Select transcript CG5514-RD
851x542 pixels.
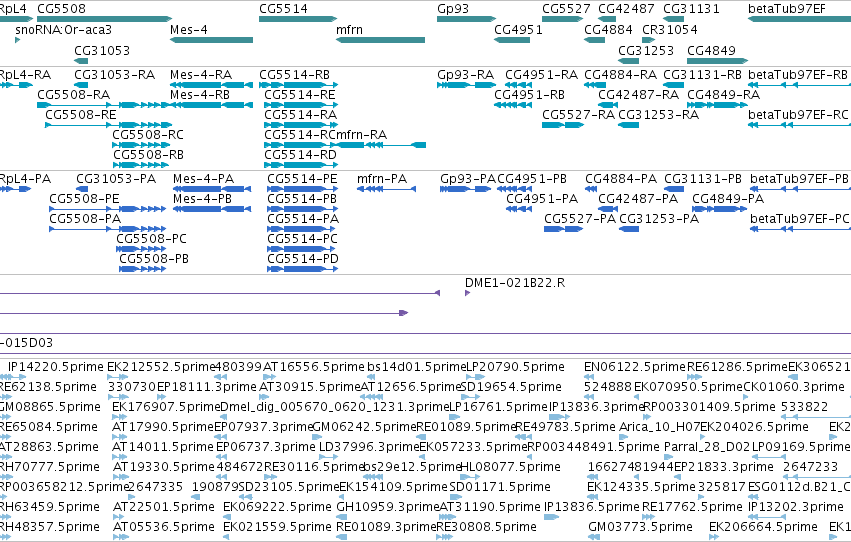[300, 155]
